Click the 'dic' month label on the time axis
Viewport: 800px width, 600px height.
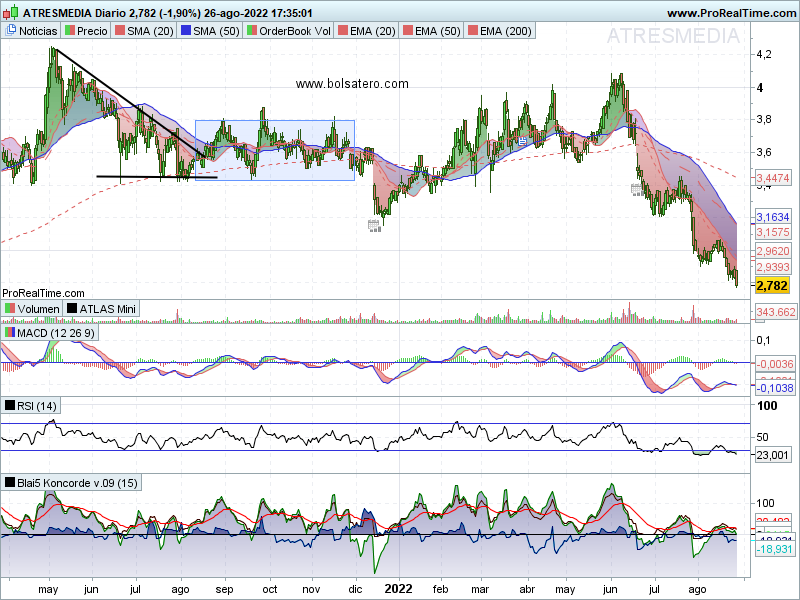[x=355, y=589]
